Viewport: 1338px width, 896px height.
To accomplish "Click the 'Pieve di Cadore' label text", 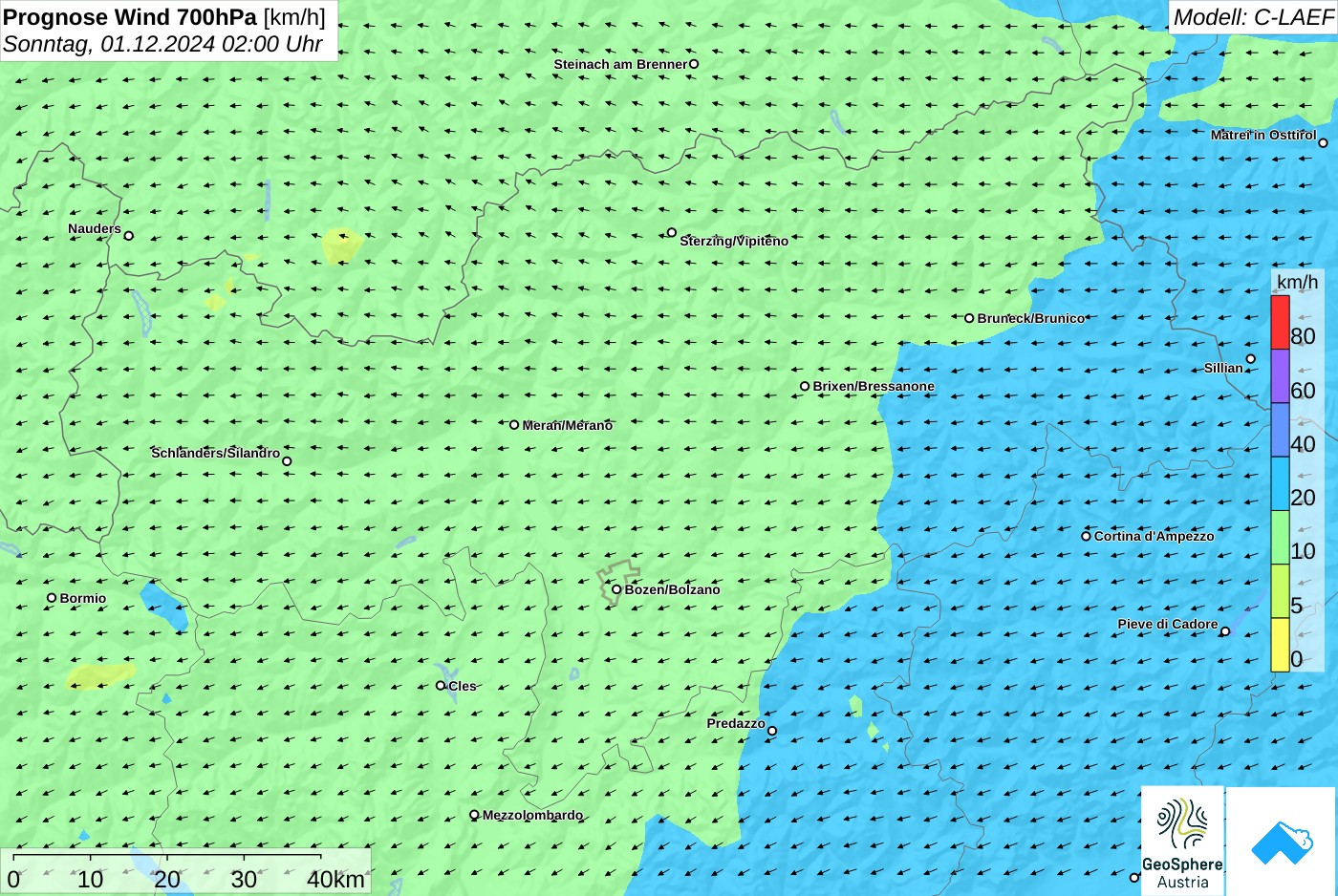I will tap(1168, 624).
